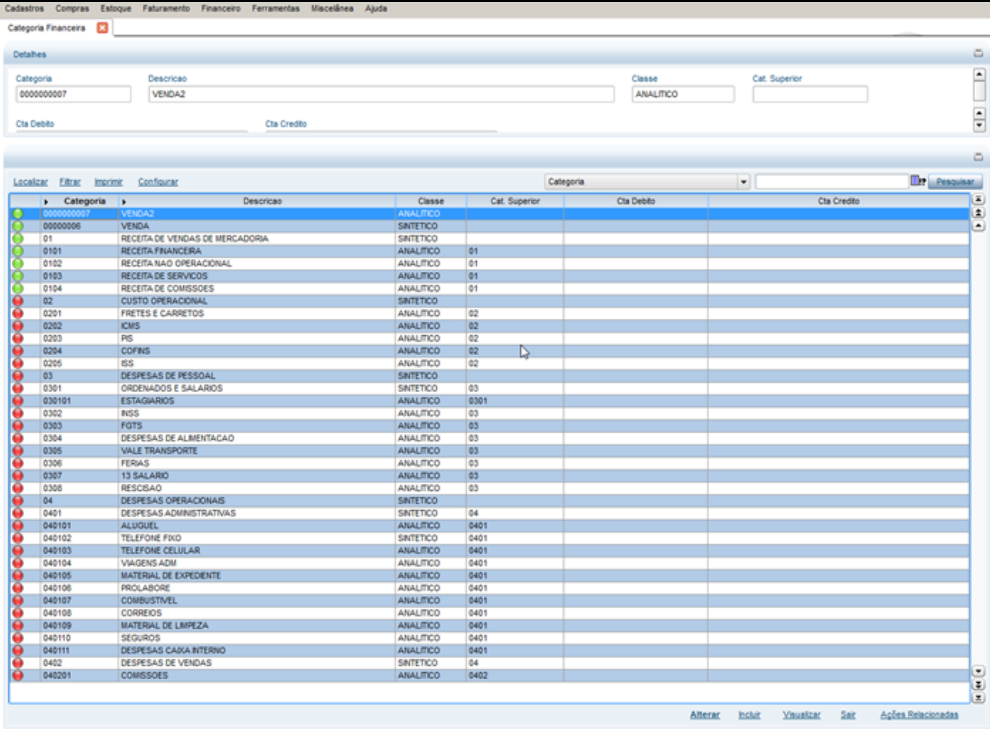Image resolution: width=990 pixels, height=729 pixels.
Task: Jump to last record with grid bottom button
Action: point(978,697)
